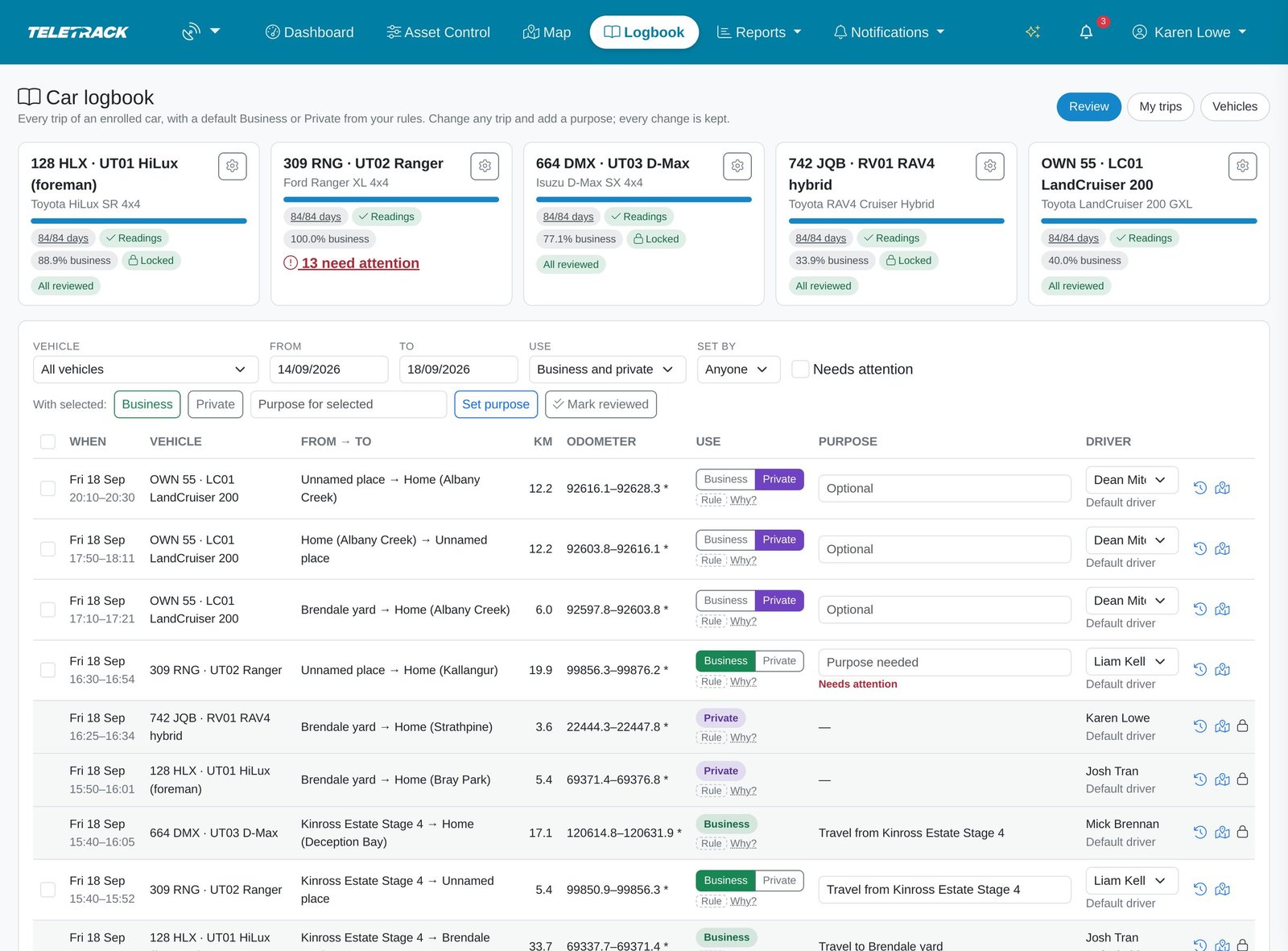View history for the 16:25–16:34 RAV4 trip
The width and height of the screenshot is (1288, 951).
point(1199,726)
